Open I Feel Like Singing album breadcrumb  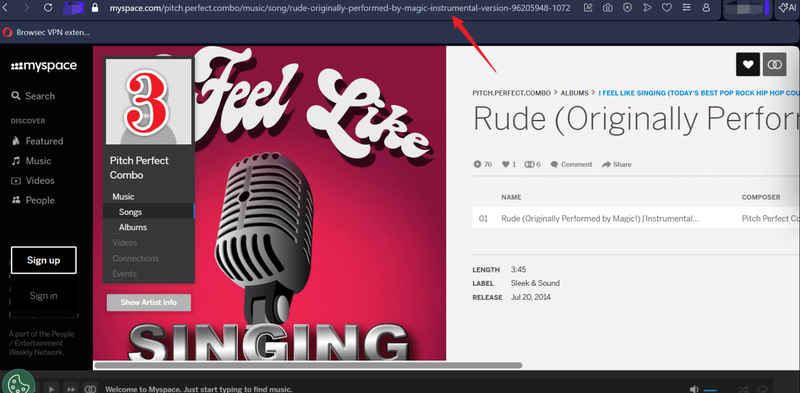(698, 93)
